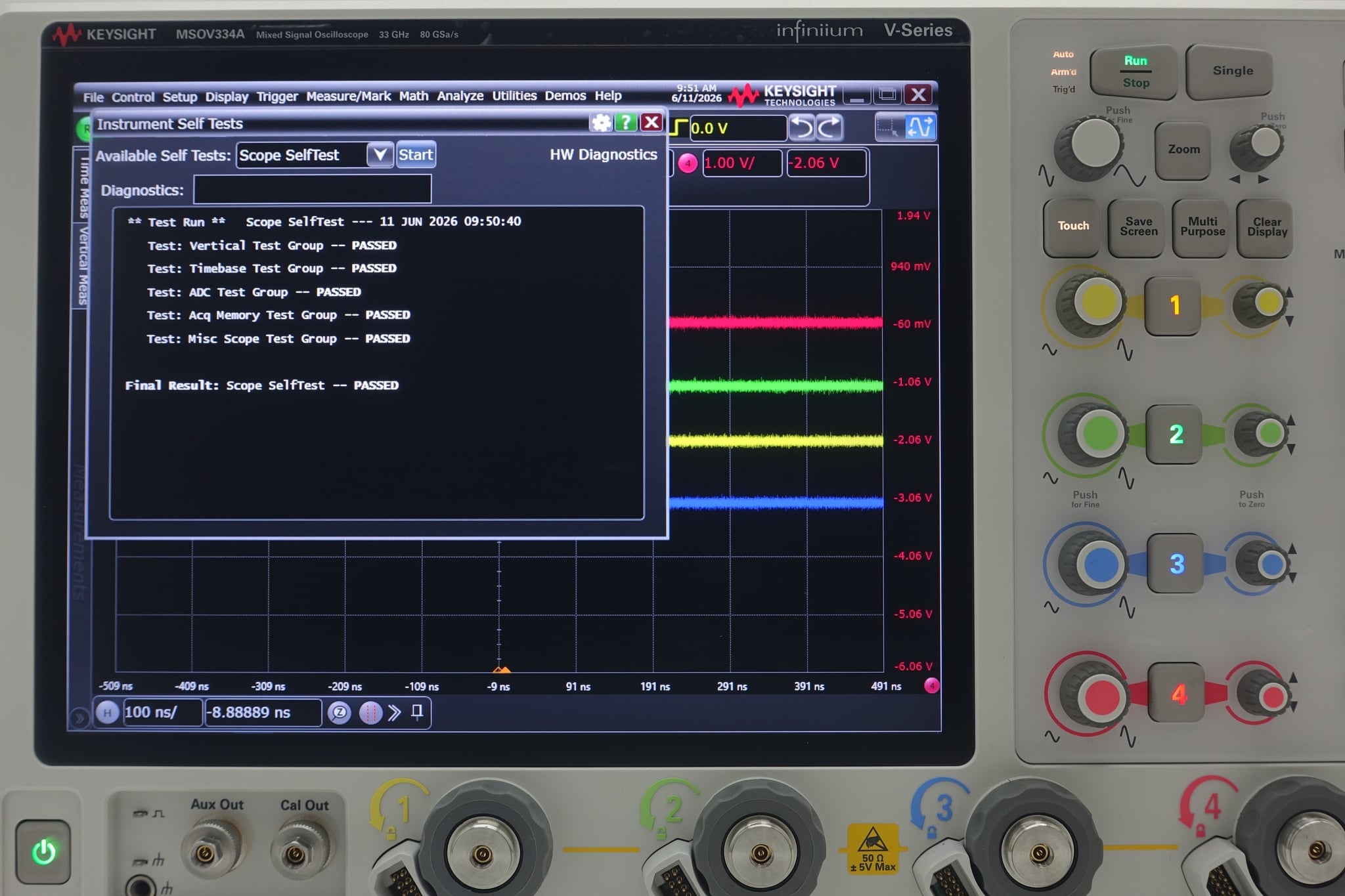
Task: Click channel 1 yellow vertical scale knob
Action: pos(1095,305)
